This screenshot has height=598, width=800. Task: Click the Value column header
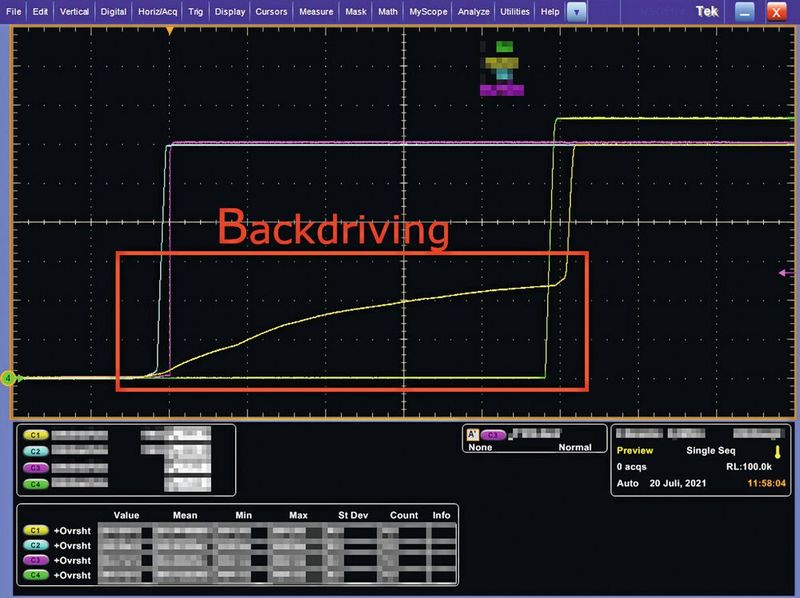click(x=127, y=515)
